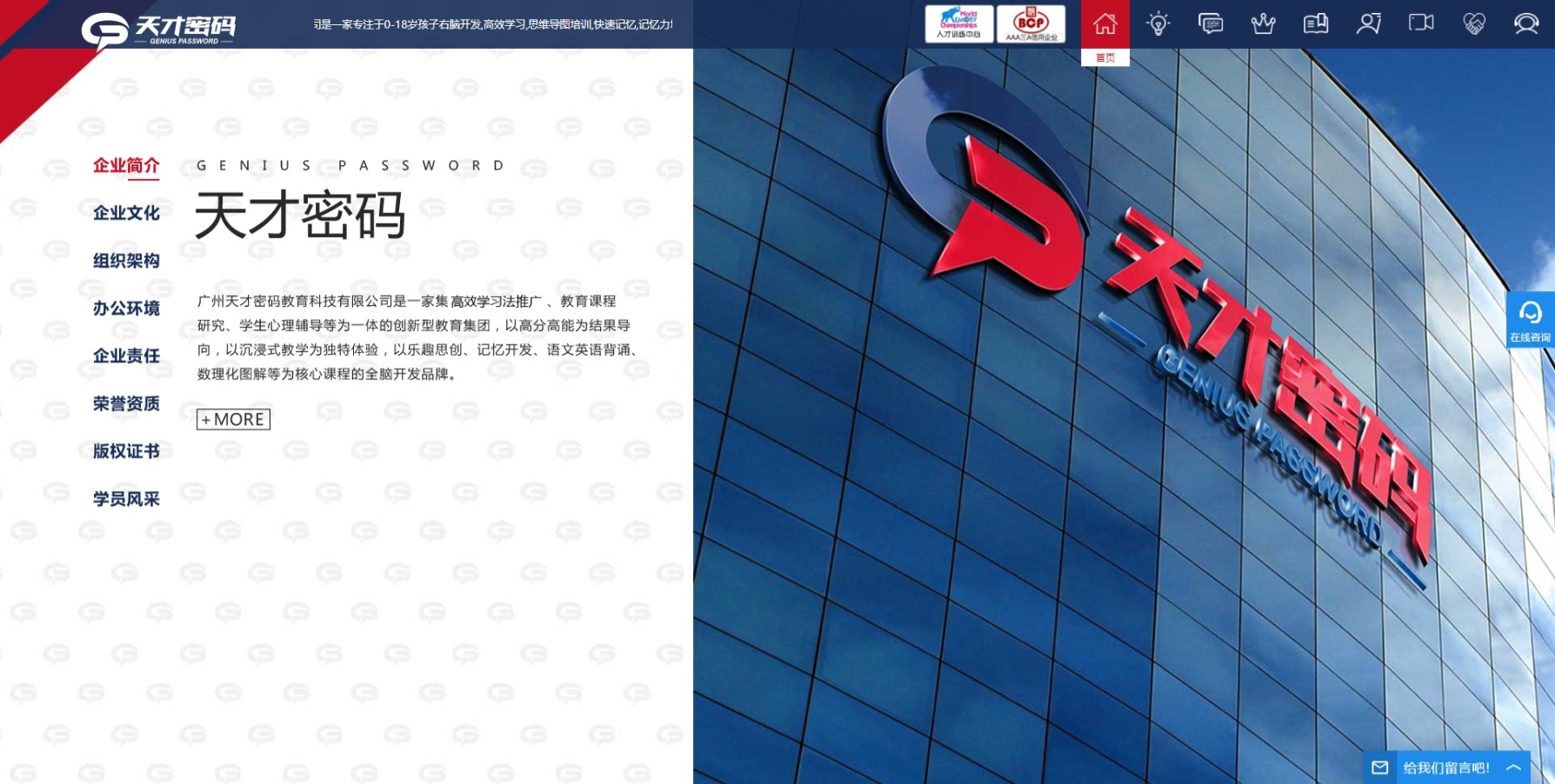
Task: Click the envelope icon in the message bar
Action: 1379,767
